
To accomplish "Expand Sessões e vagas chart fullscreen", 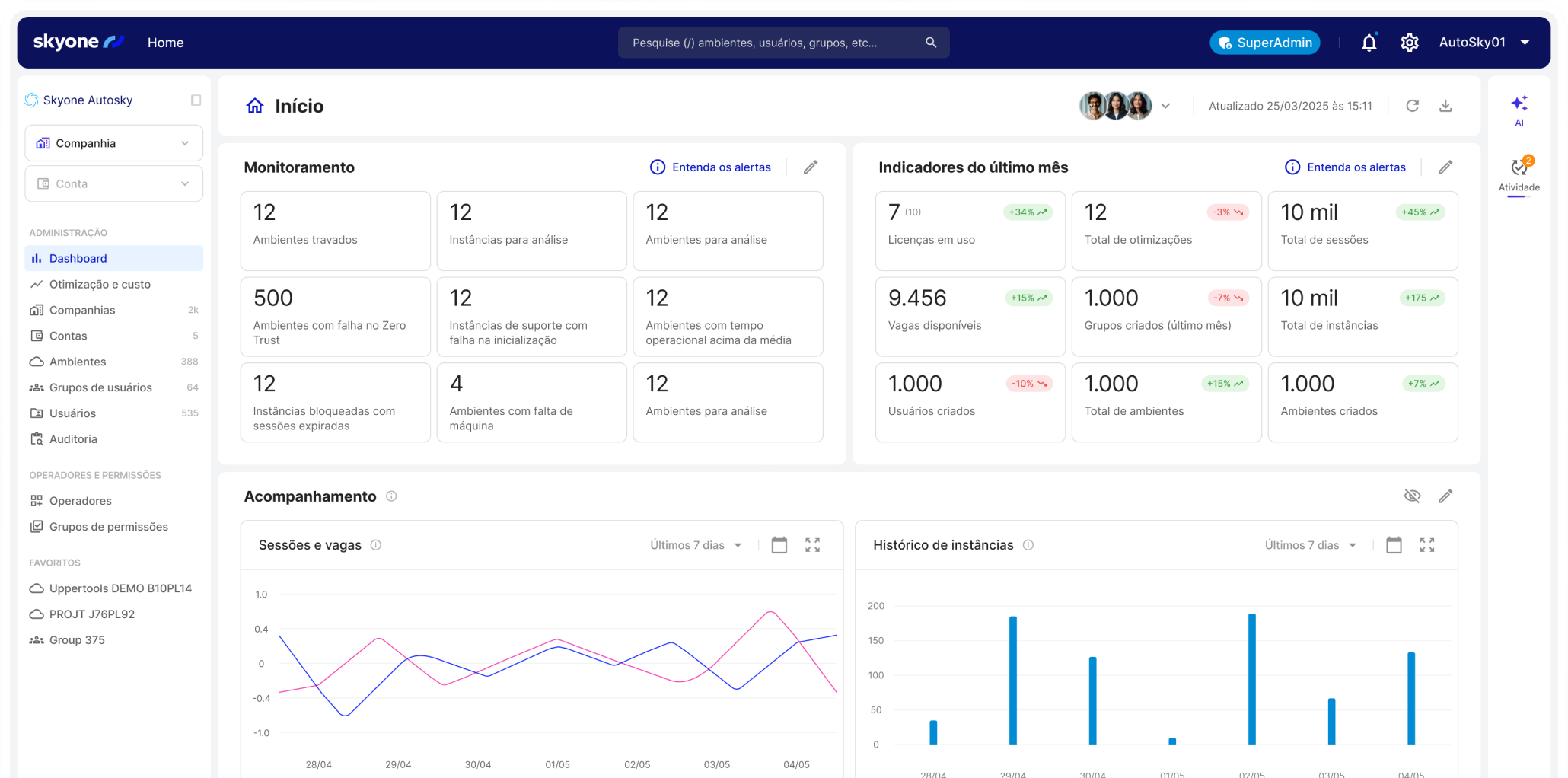I will (812, 545).
